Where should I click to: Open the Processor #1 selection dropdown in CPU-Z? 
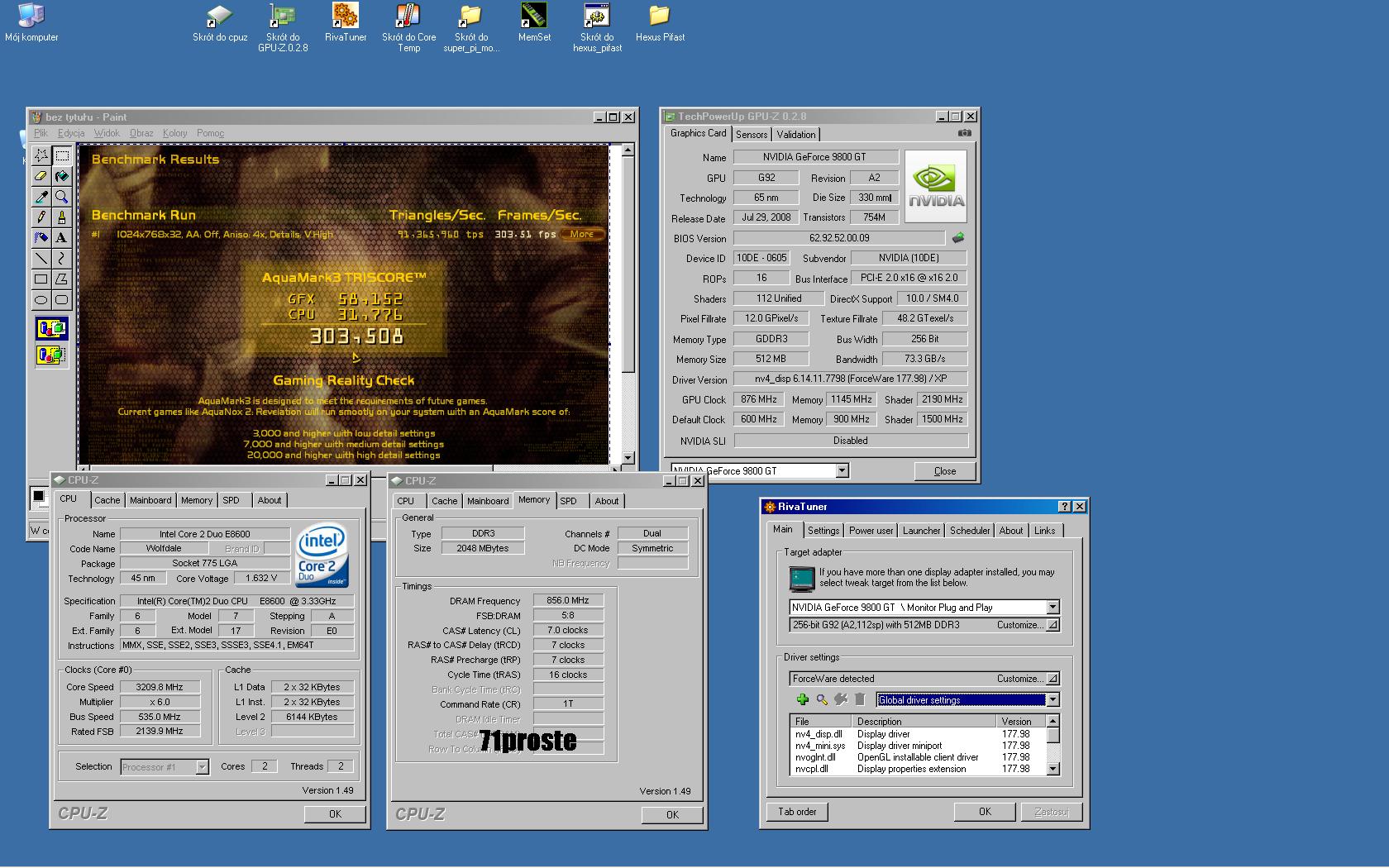[x=202, y=767]
